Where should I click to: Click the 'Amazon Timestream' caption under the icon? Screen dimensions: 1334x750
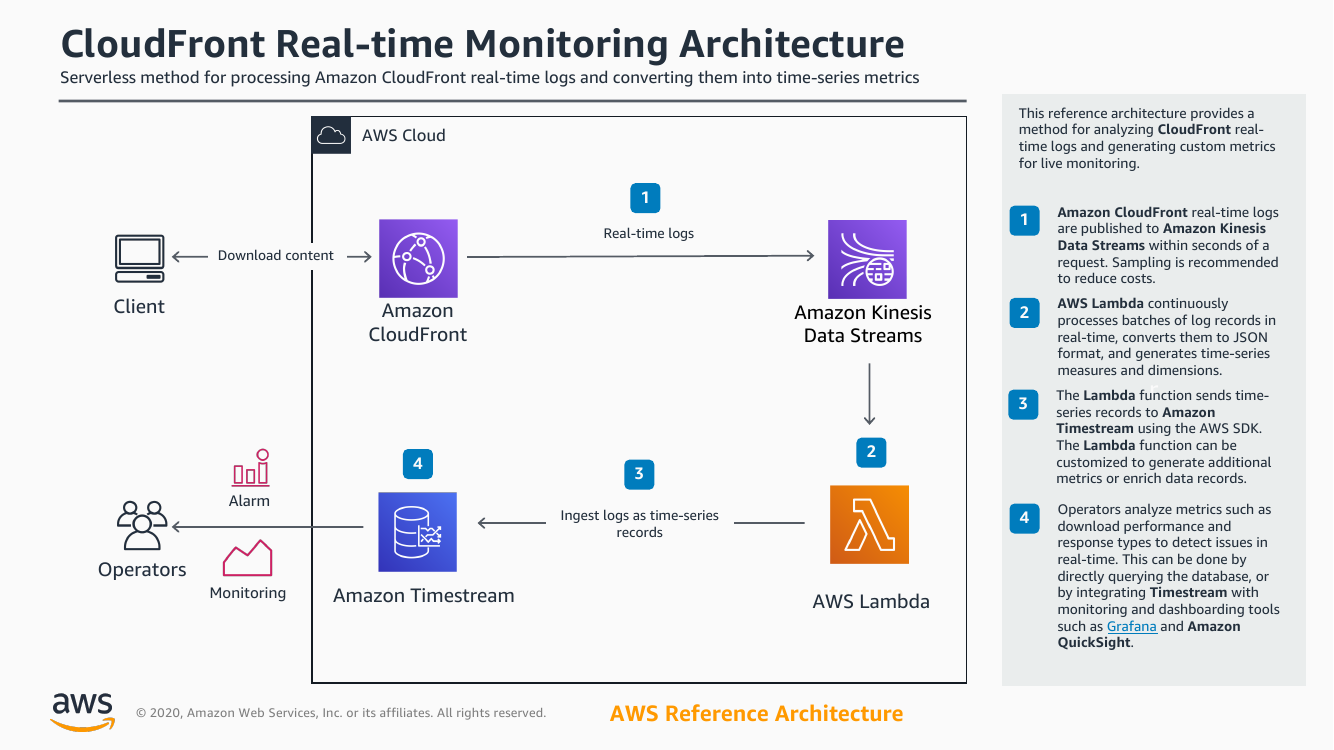[x=424, y=595]
